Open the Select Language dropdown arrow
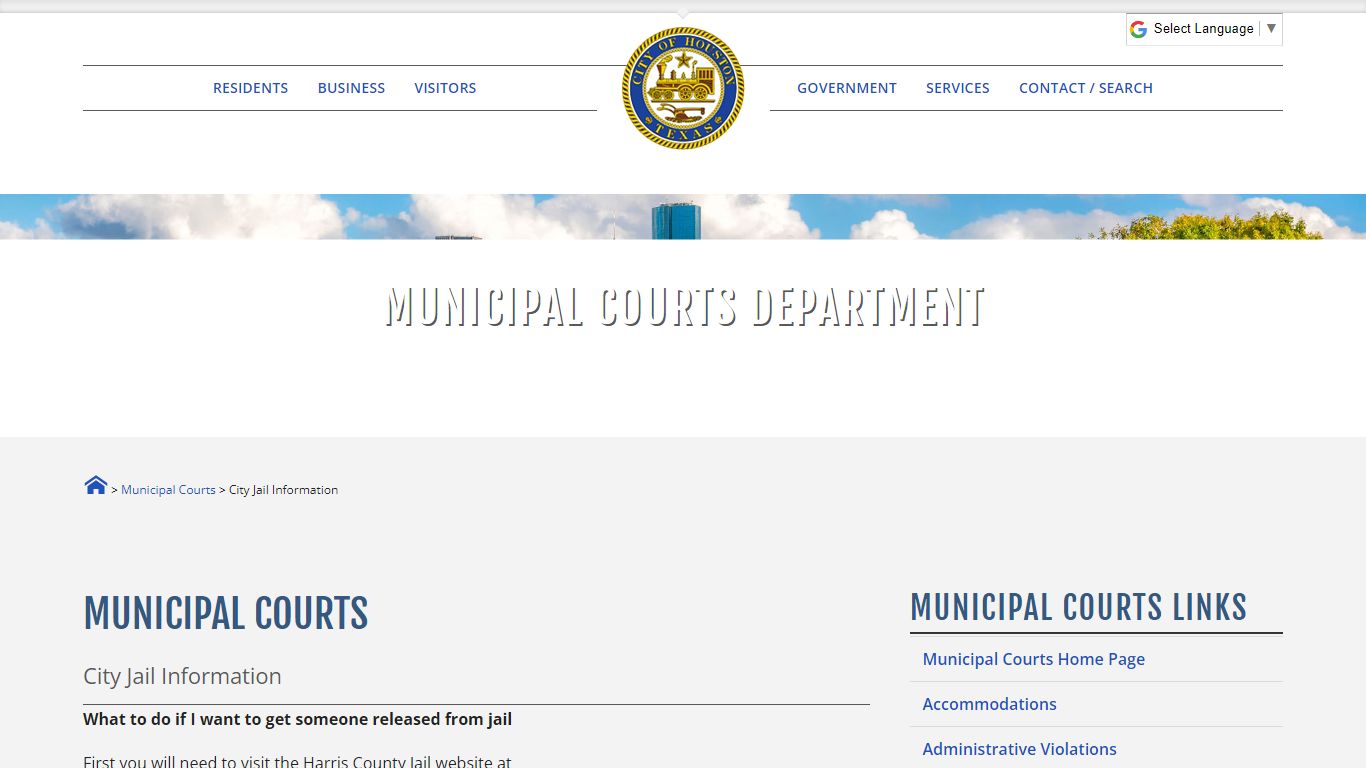1366x768 pixels. [x=1271, y=29]
